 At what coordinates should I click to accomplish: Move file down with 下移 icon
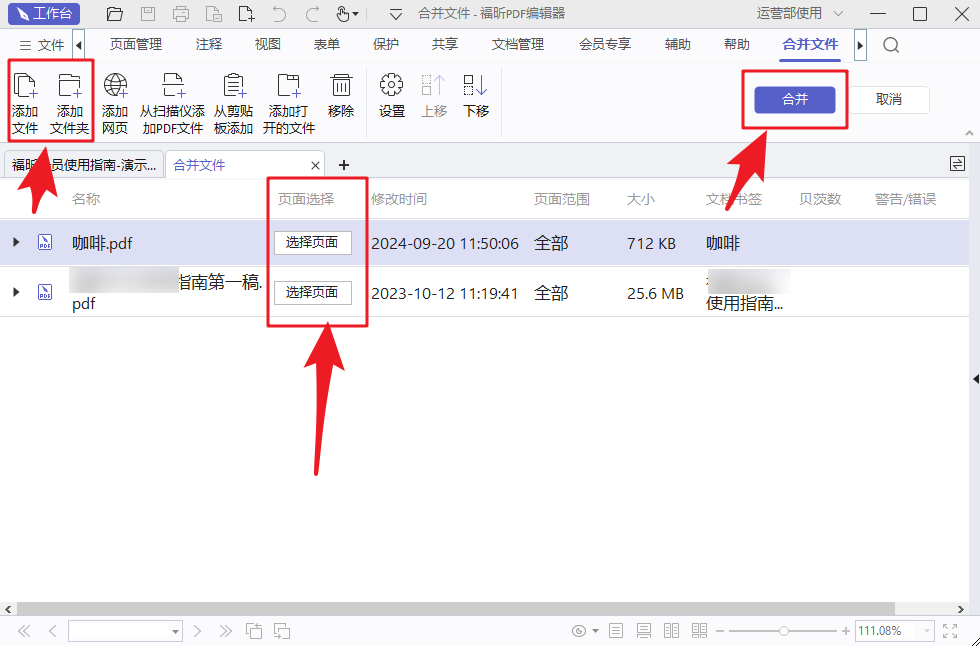(x=476, y=96)
